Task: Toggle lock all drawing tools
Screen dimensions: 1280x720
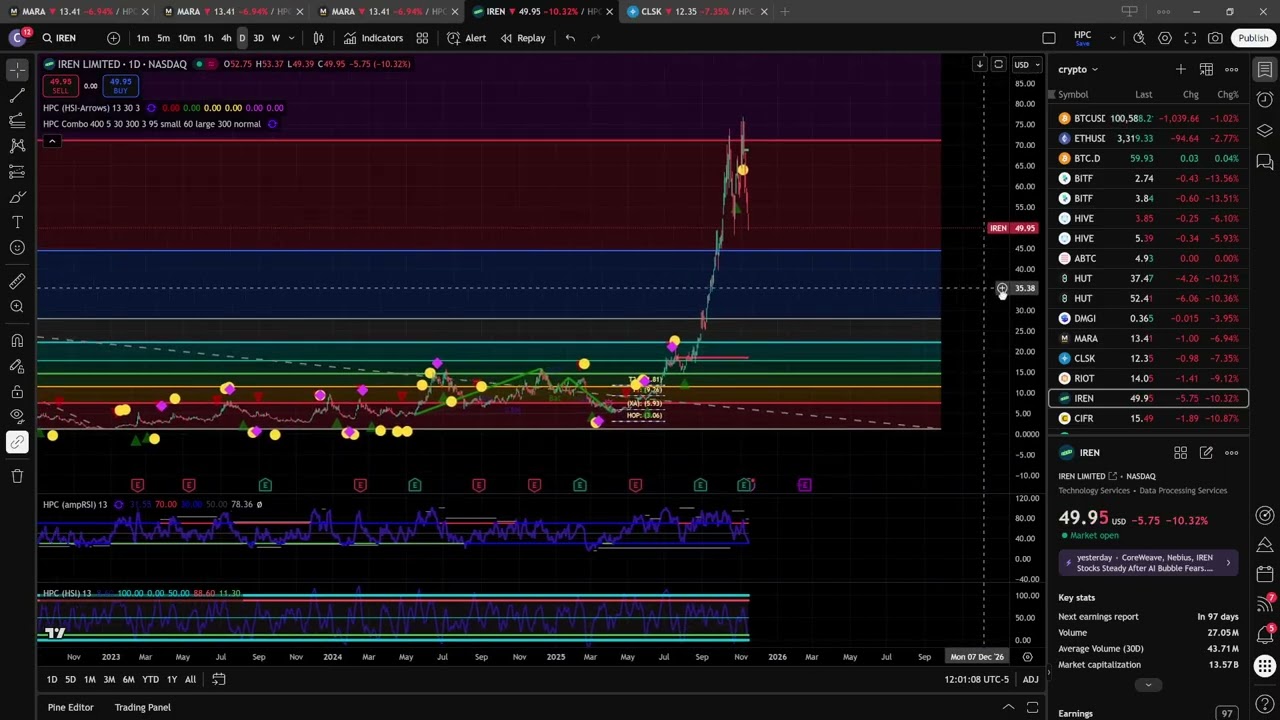Action: tap(17, 392)
